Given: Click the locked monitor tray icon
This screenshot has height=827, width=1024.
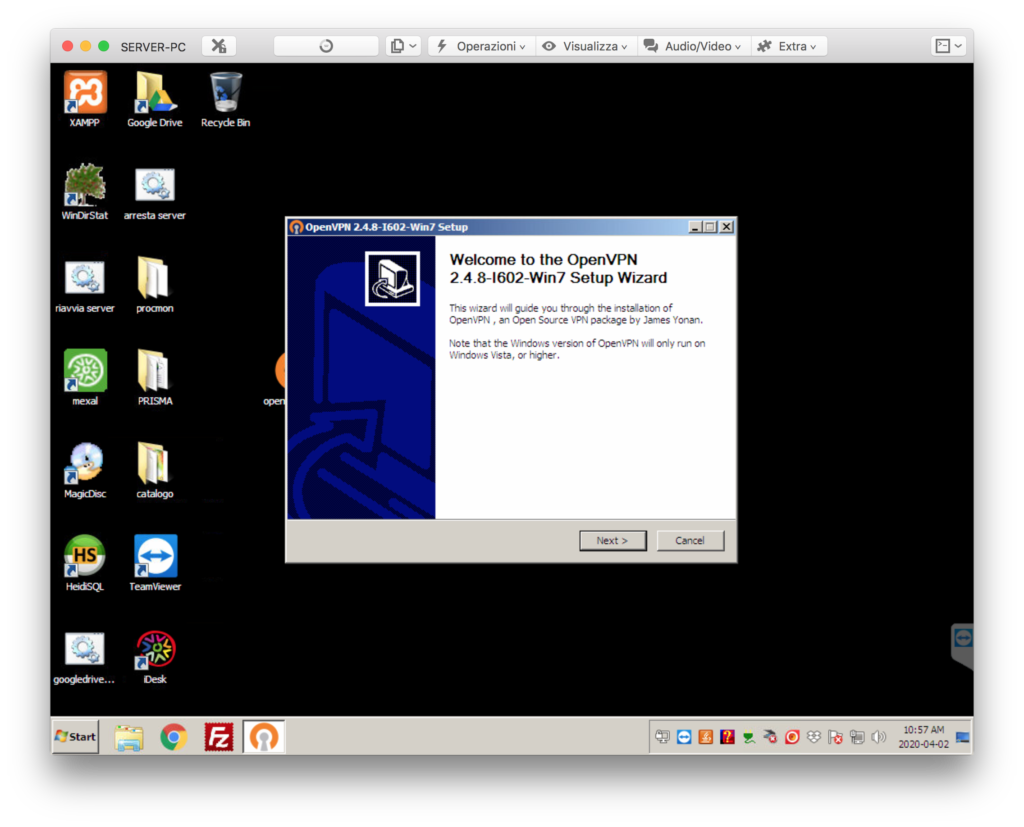Looking at the screenshot, I should [662, 738].
